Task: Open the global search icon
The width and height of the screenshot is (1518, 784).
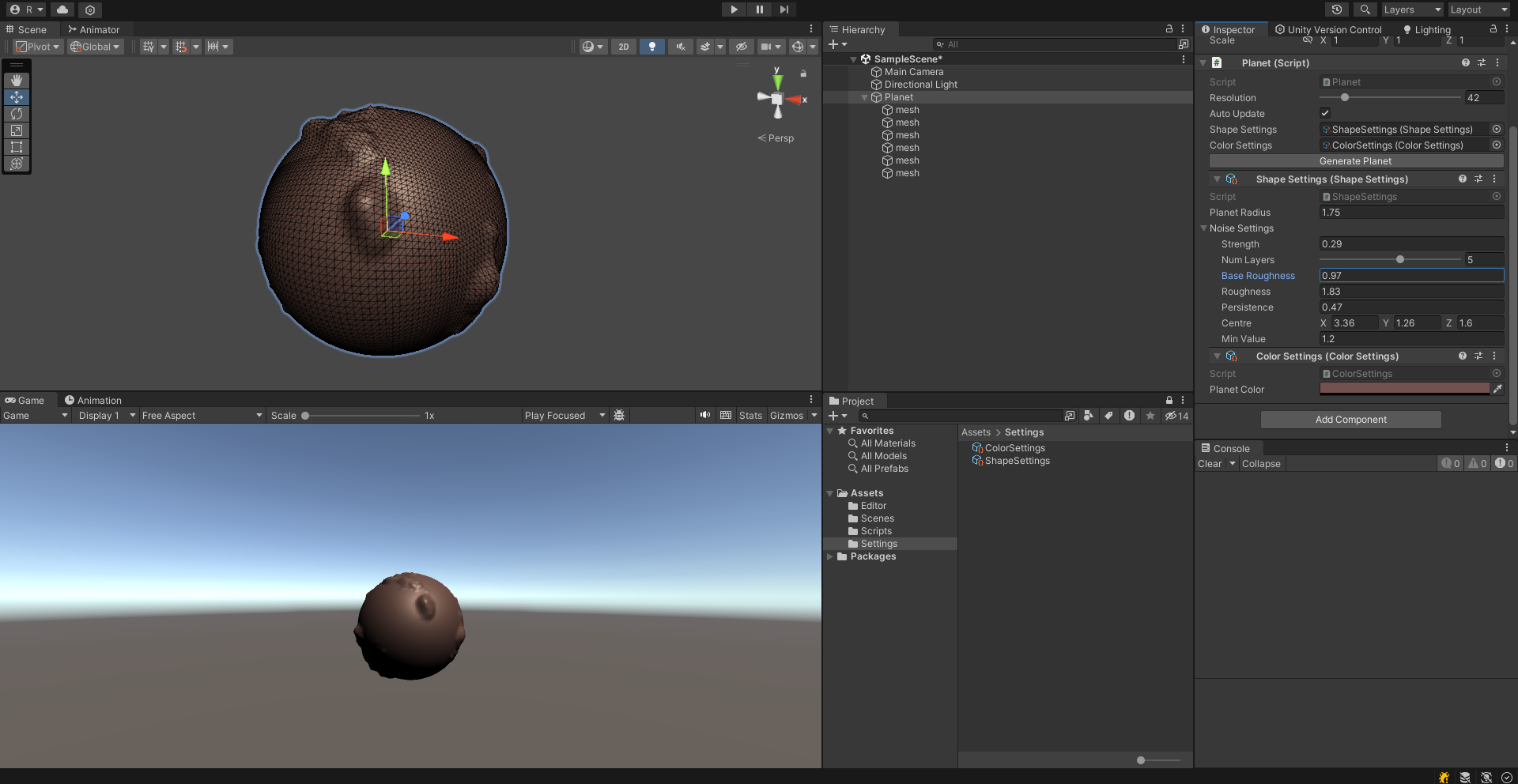Action: [x=1365, y=9]
